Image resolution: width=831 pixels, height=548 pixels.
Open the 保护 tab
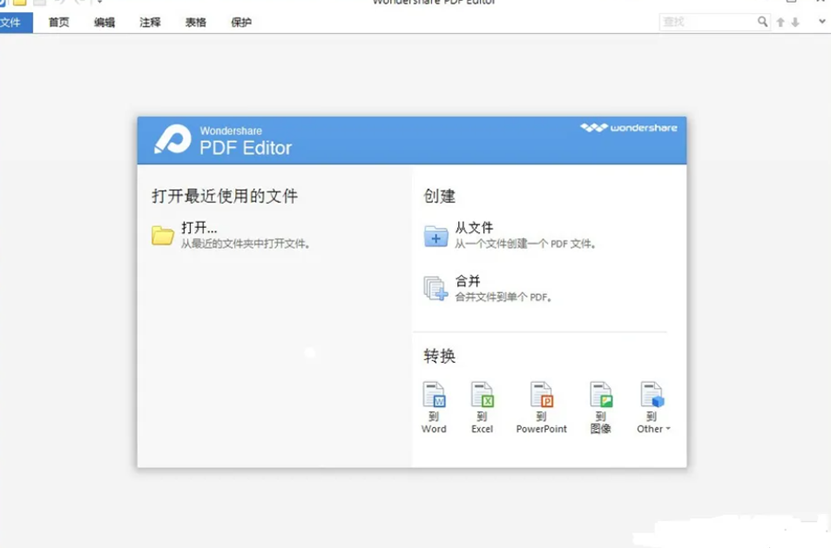(x=241, y=22)
